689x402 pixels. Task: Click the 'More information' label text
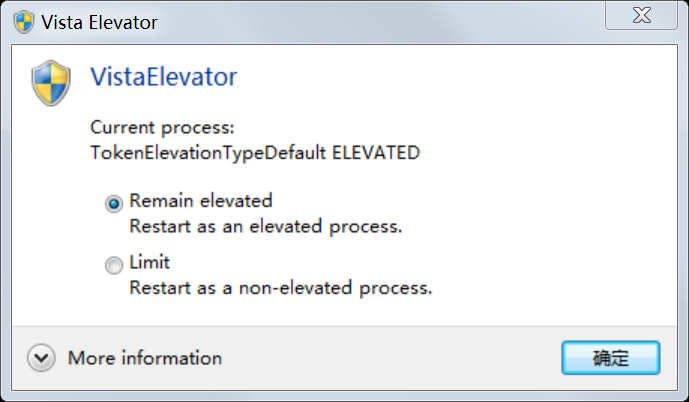(144, 358)
